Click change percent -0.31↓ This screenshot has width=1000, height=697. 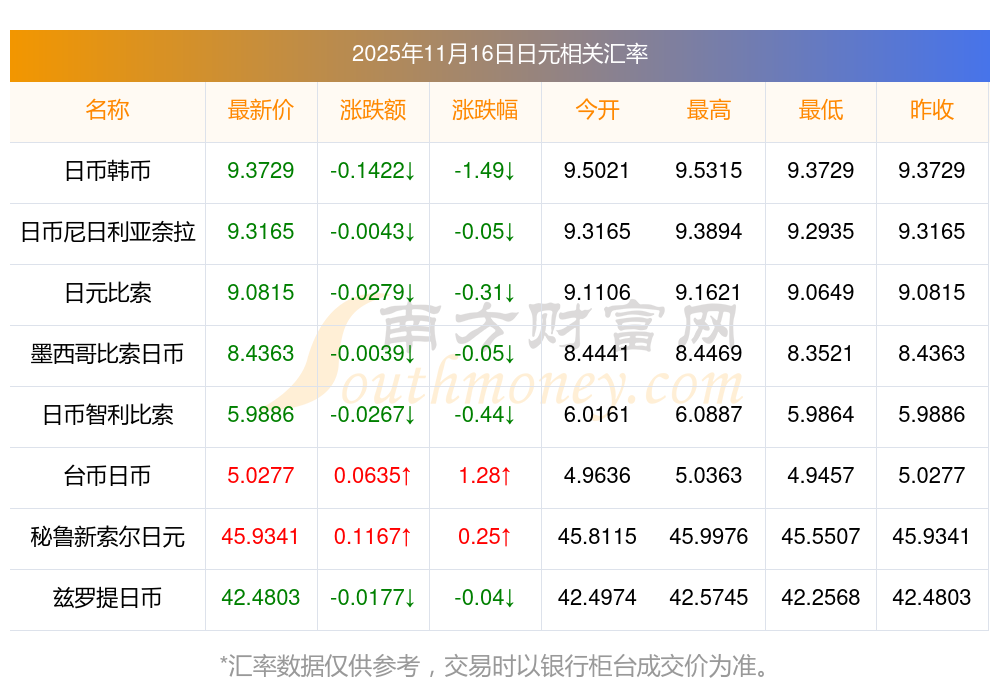pyautogui.click(x=485, y=293)
